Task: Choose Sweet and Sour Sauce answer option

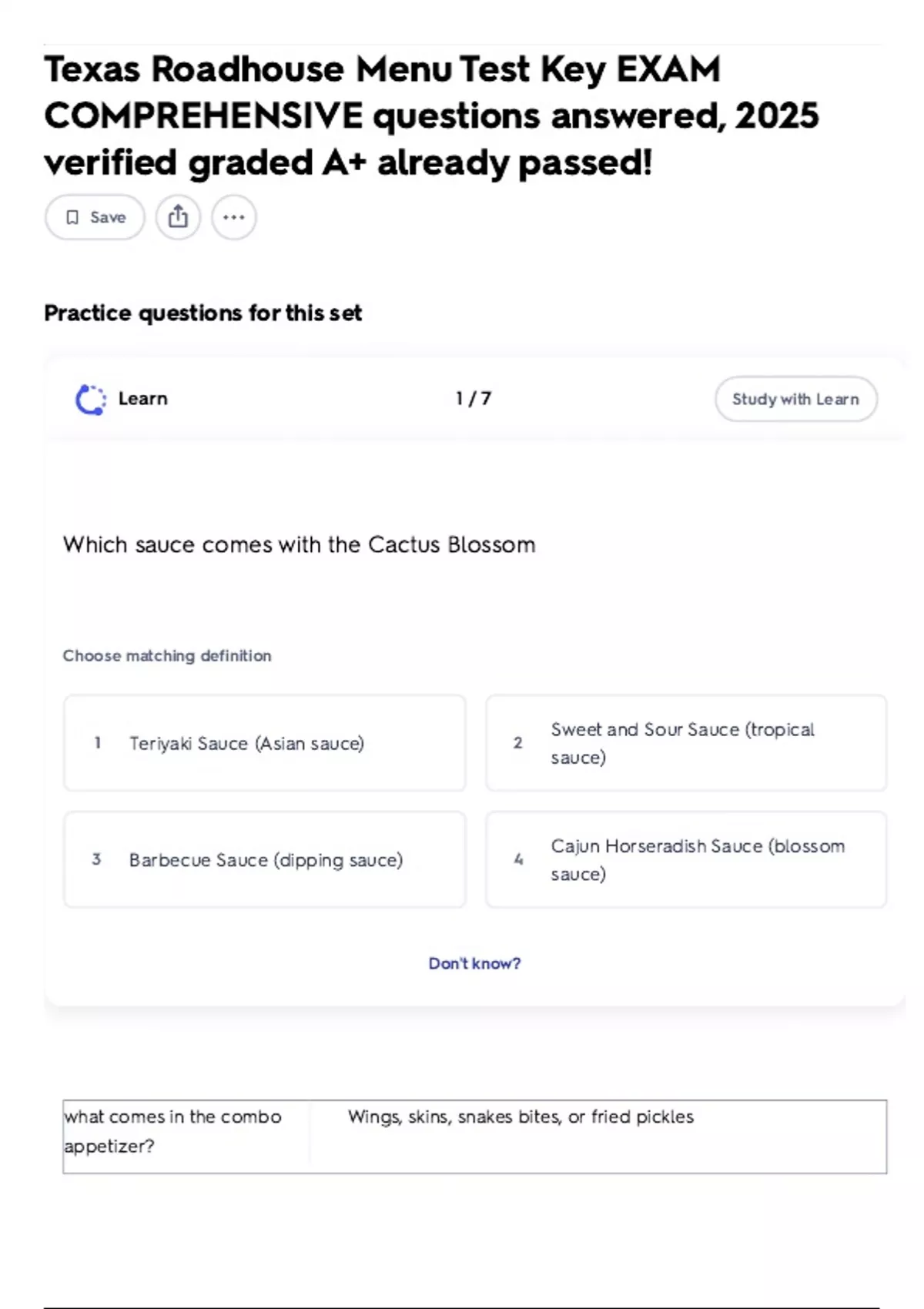Action: point(686,743)
